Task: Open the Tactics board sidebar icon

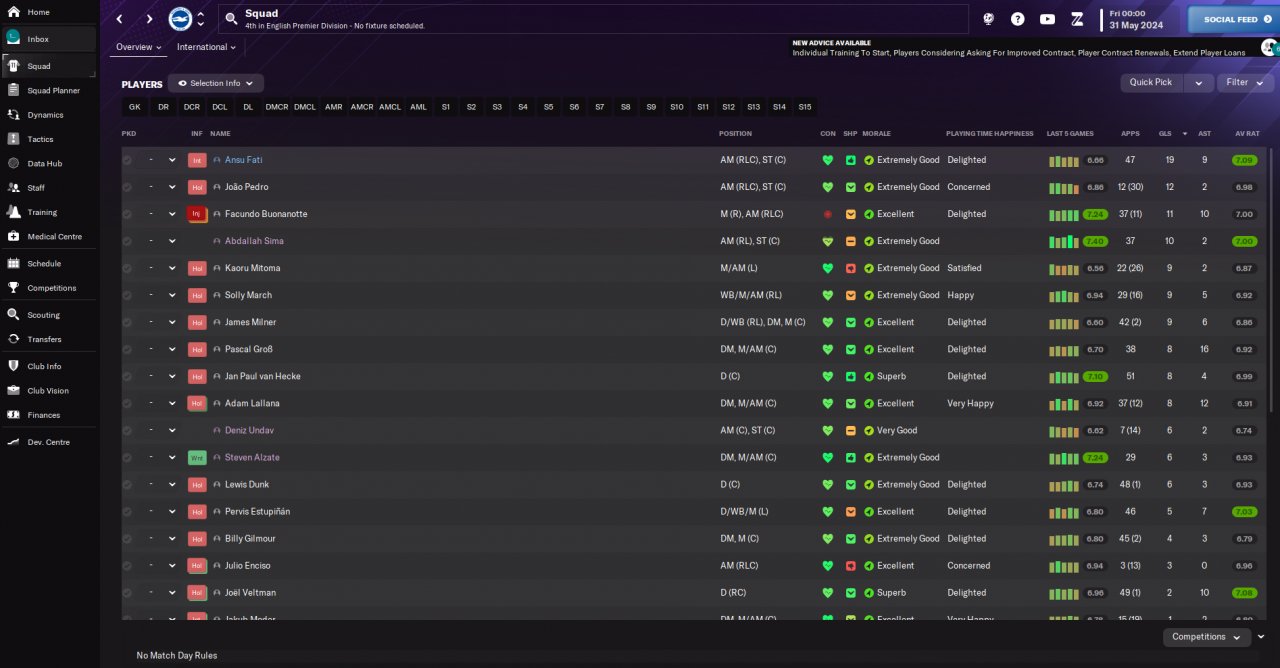Action: click(x=14, y=139)
